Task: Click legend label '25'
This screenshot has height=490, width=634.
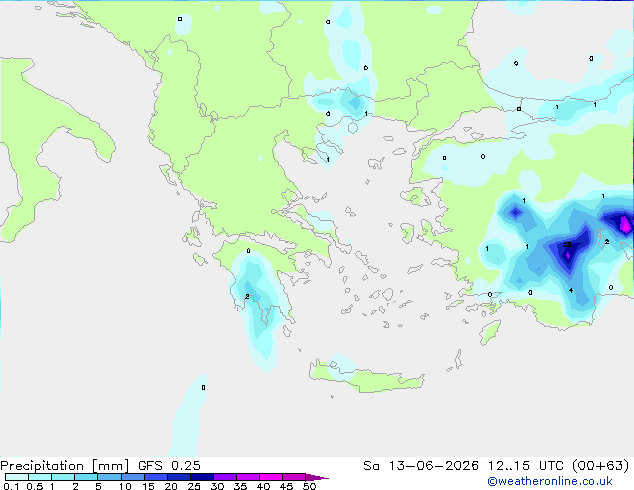Action: tap(194, 486)
